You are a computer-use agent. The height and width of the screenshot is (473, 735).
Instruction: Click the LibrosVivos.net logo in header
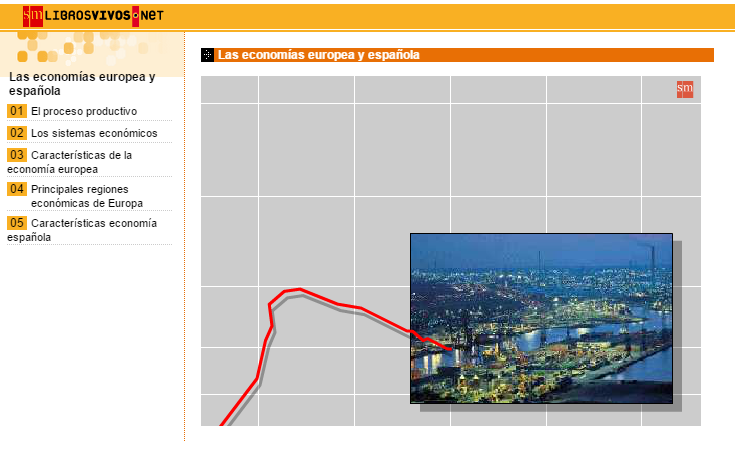pos(93,16)
